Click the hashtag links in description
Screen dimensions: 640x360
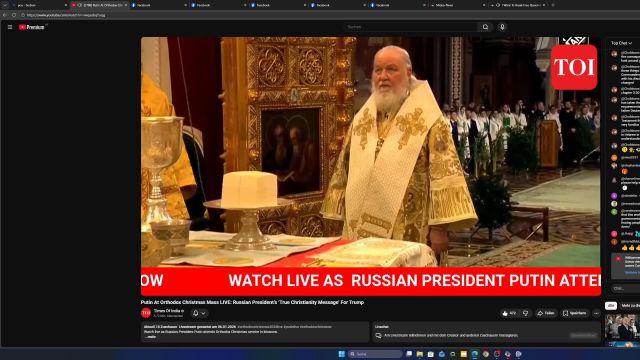[284, 327]
